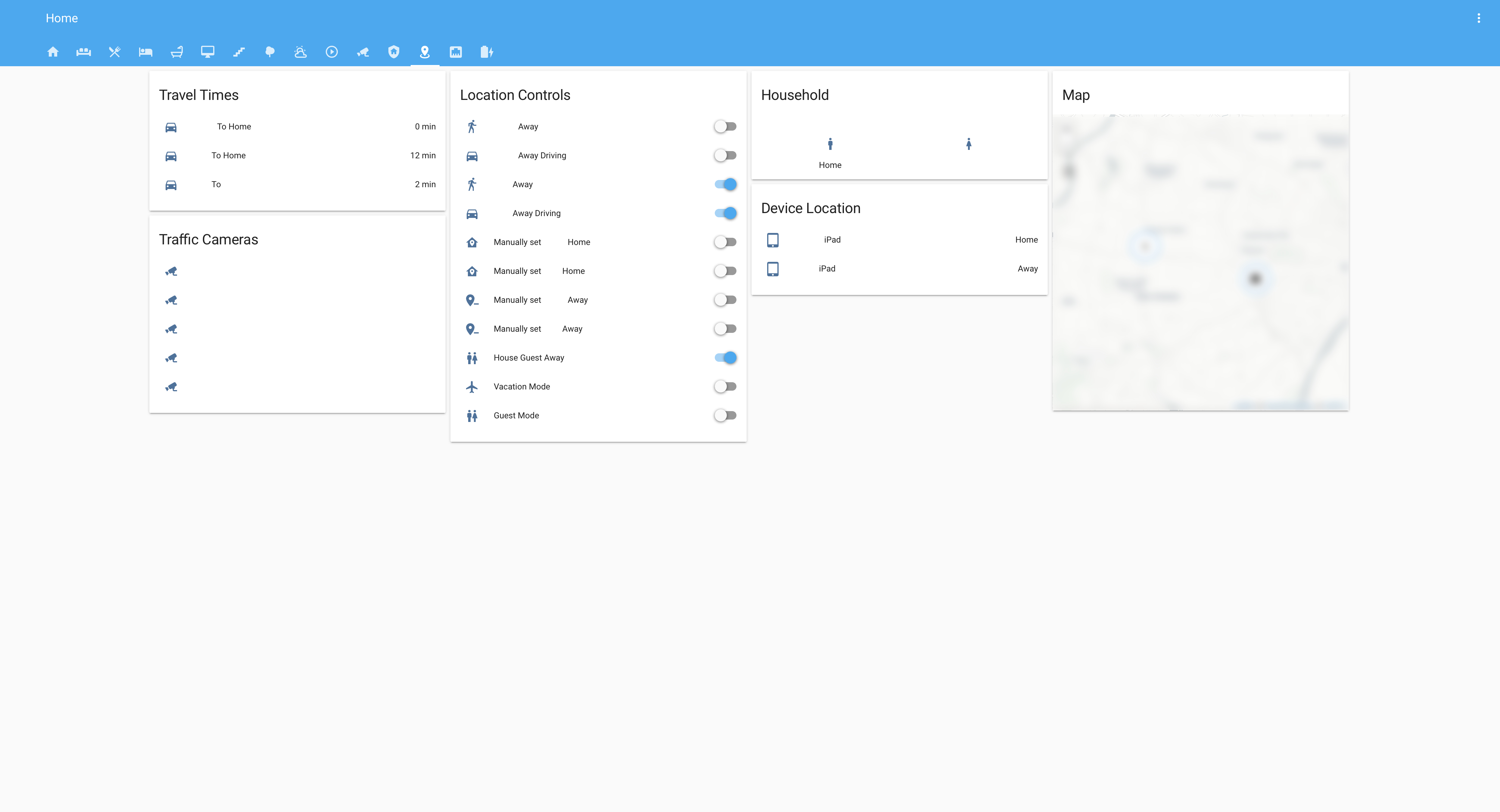
Task: Enable the Vacation Mode switch
Action: pos(725,386)
